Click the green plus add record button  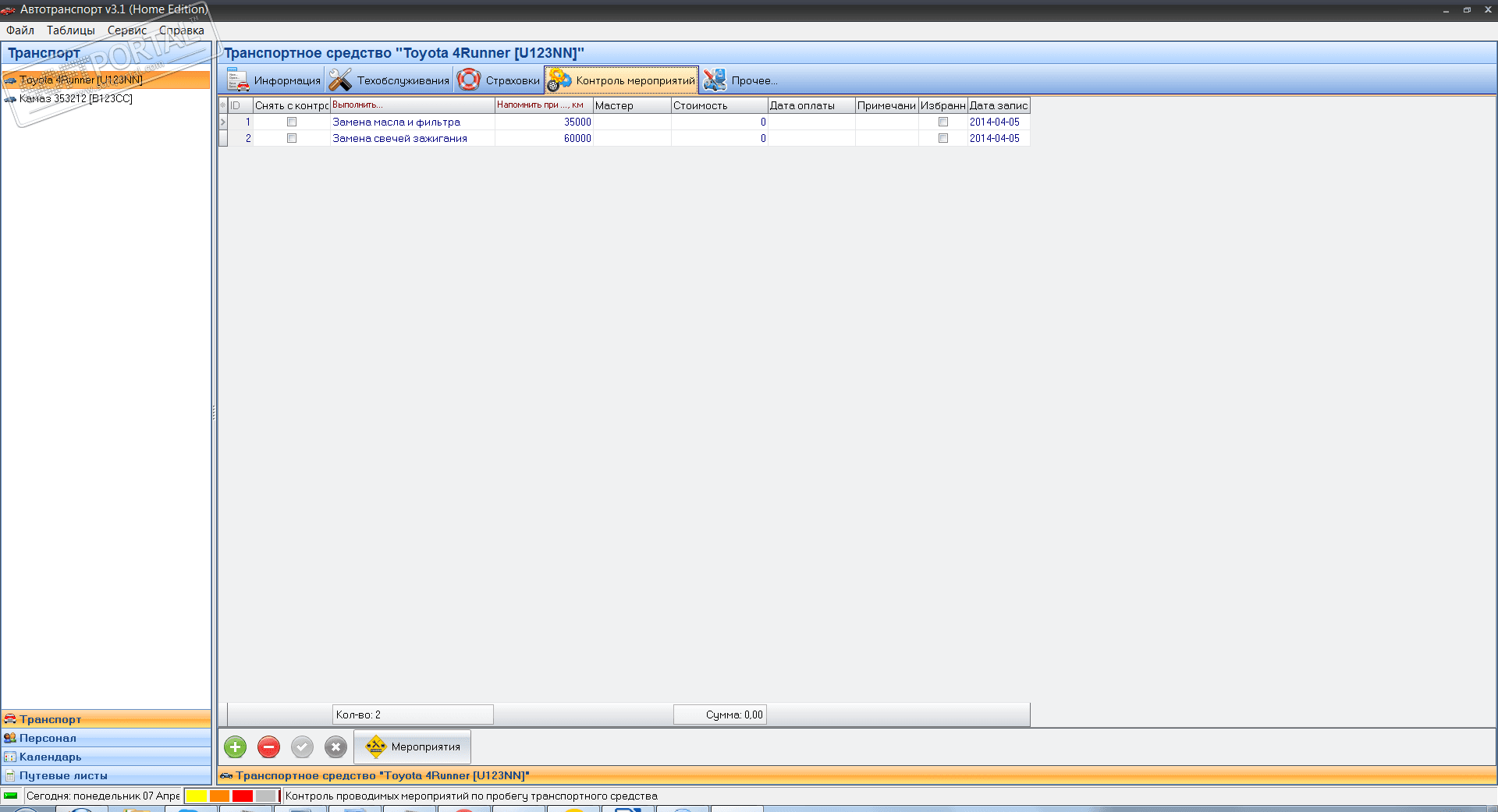click(x=235, y=747)
